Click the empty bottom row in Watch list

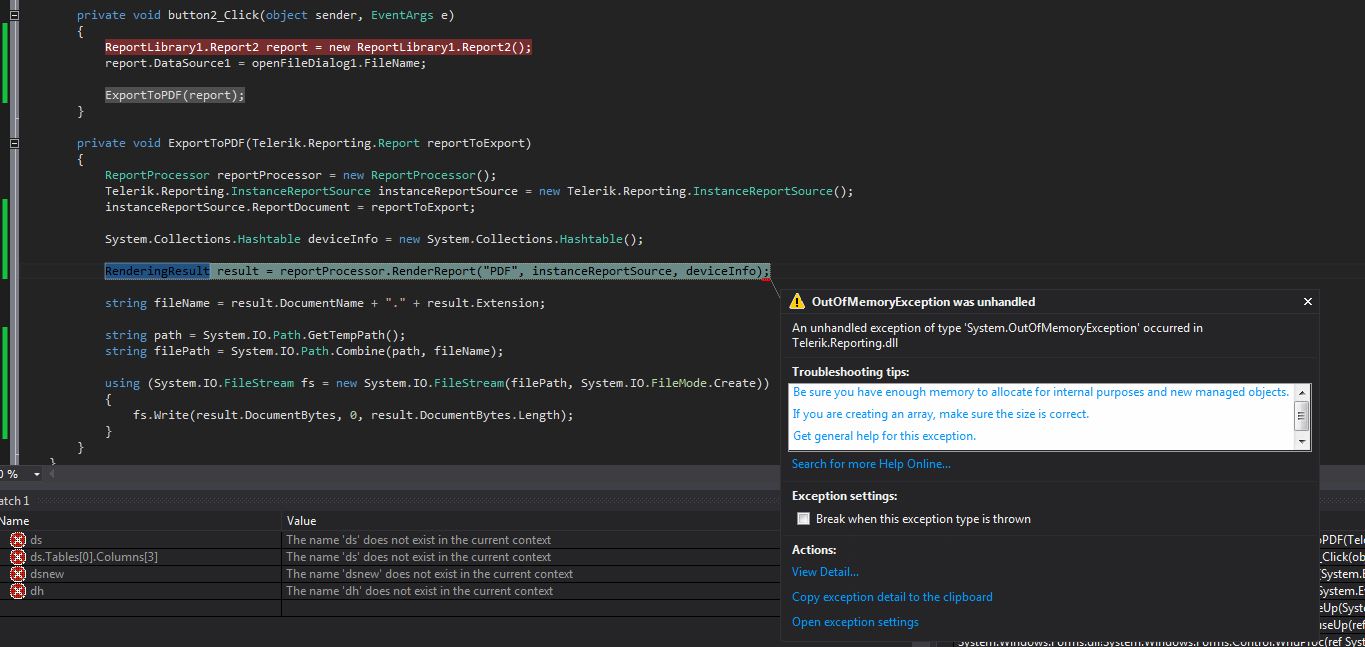pyautogui.click(x=140, y=608)
